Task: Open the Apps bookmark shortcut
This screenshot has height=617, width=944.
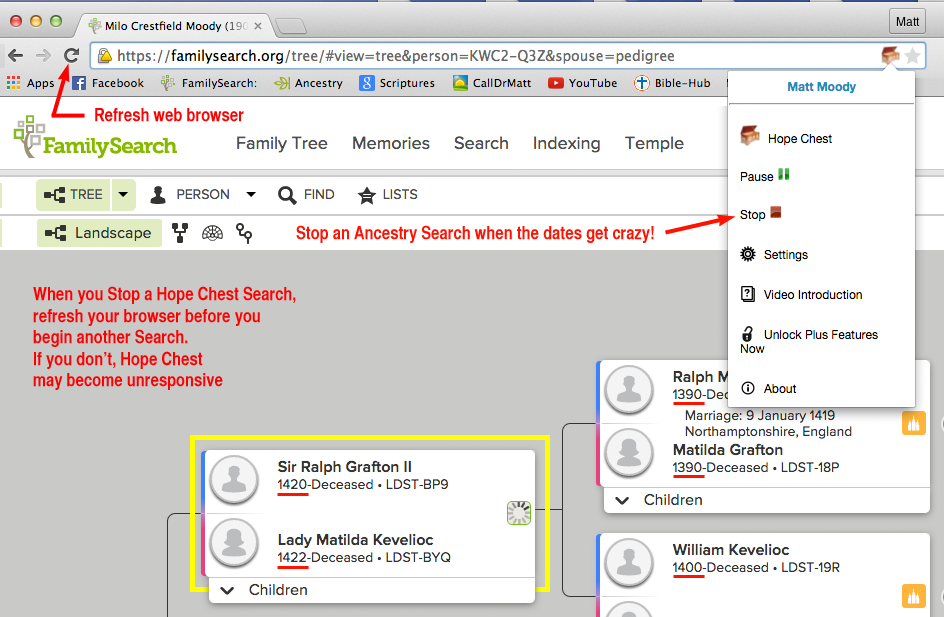Action: click(30, 83)
